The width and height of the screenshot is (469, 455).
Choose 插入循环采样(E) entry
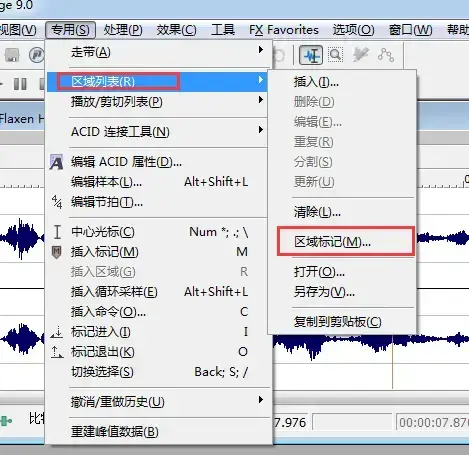[x=157, y=292]
